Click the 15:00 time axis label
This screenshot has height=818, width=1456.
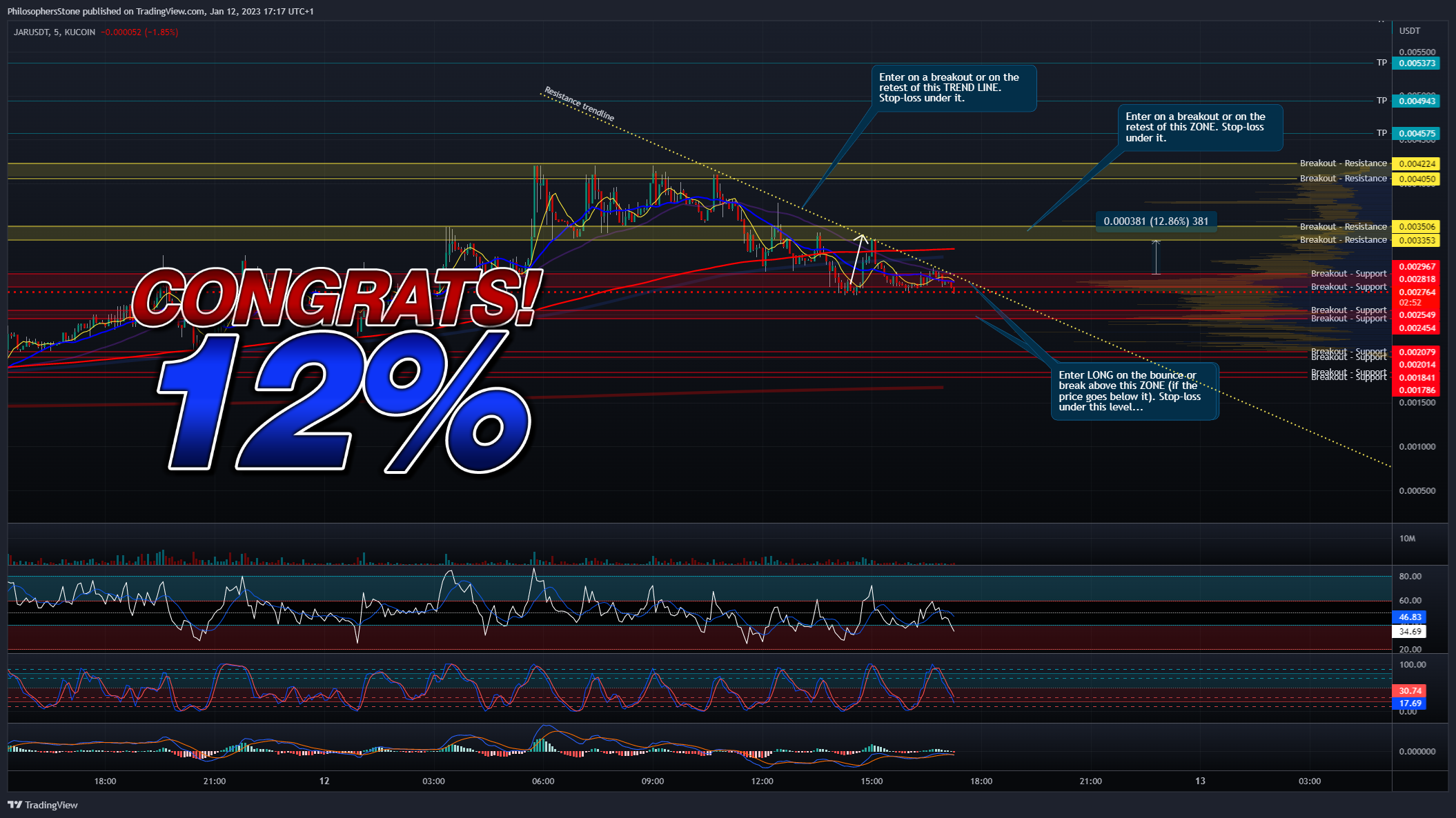point(872,781)
